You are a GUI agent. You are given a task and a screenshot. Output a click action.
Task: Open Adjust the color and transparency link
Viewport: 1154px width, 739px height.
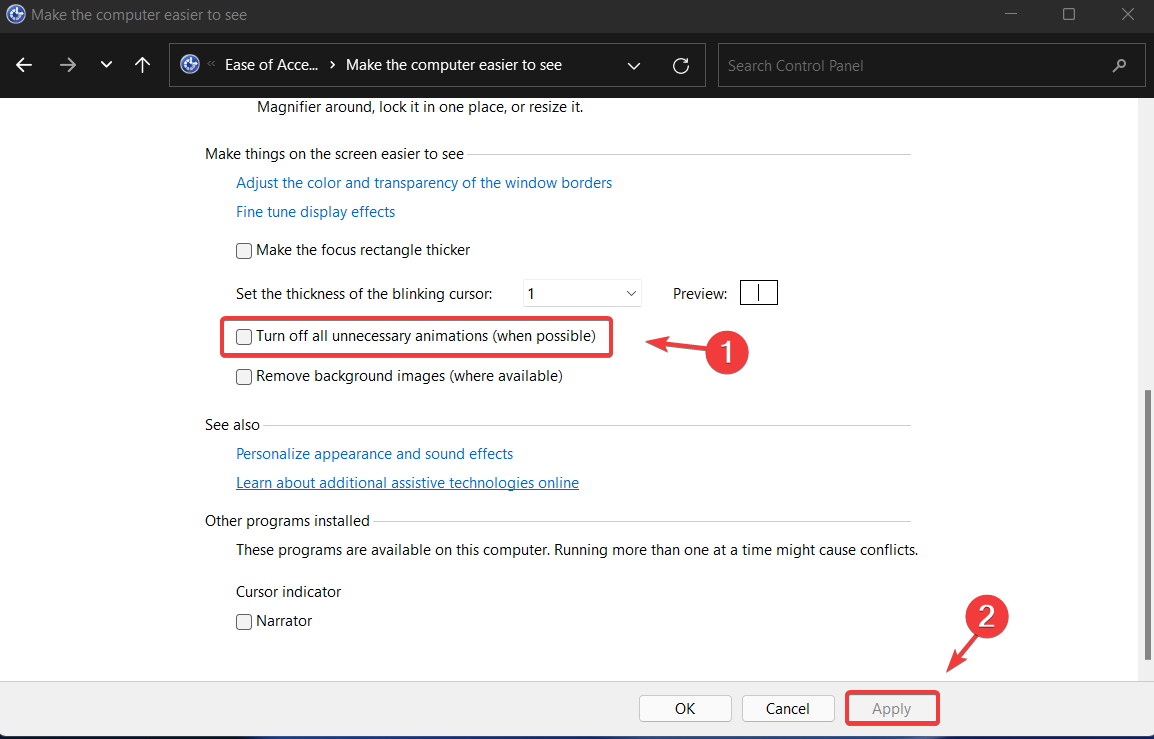[x=424, y=182]
